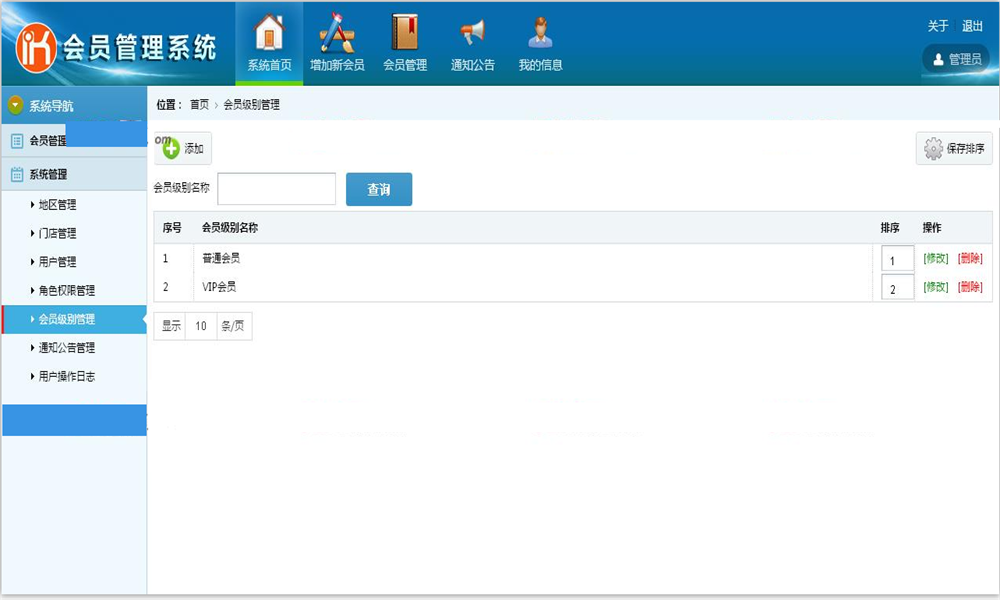The width and height of the screenshot is (1000, 600).
Task: Click the gear icon for 保存排序
Action: click(x=933, y=149)
